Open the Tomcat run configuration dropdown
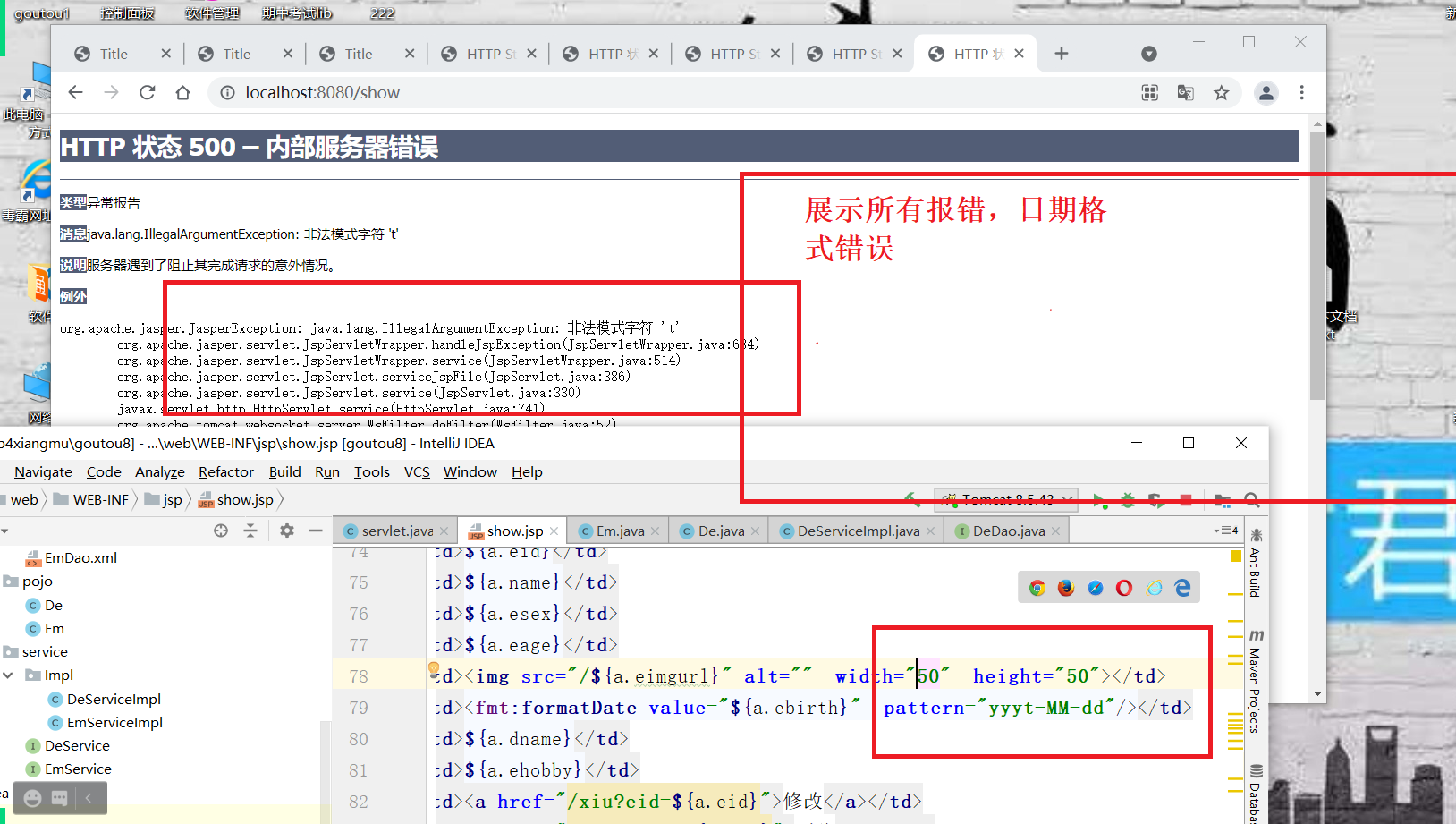 pyautogui.click(x=1006, y=499)
